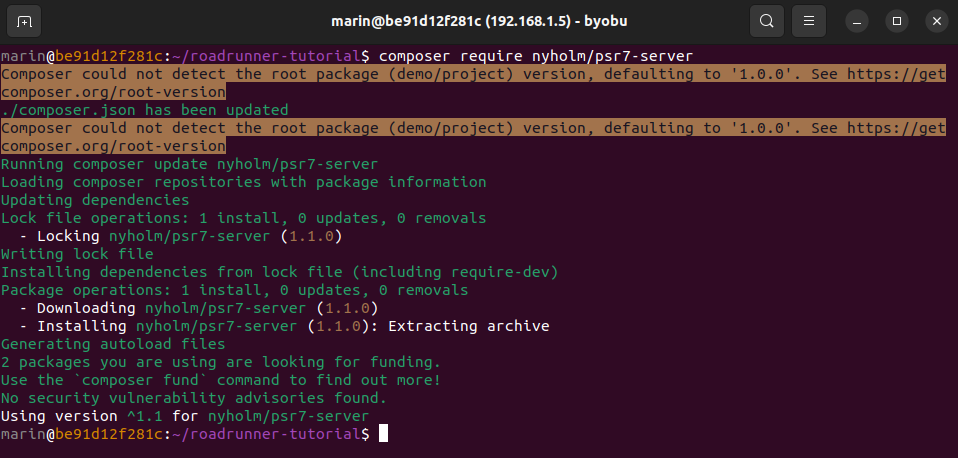Click 'Loading composer repositories with package information'
Viewport: 958px width, 458px height.
[x=244, y=182]
